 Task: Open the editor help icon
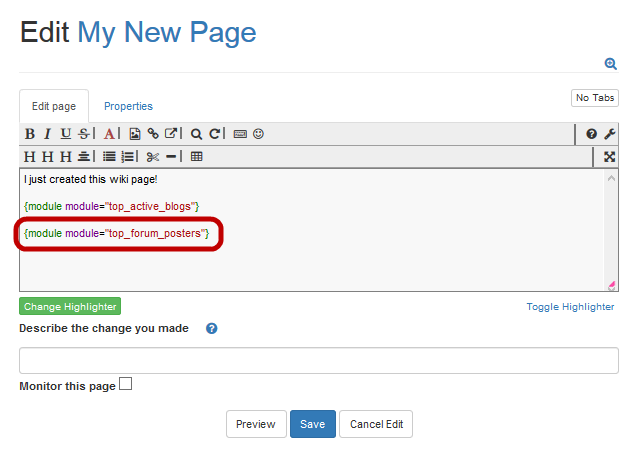tap(592, 134)
